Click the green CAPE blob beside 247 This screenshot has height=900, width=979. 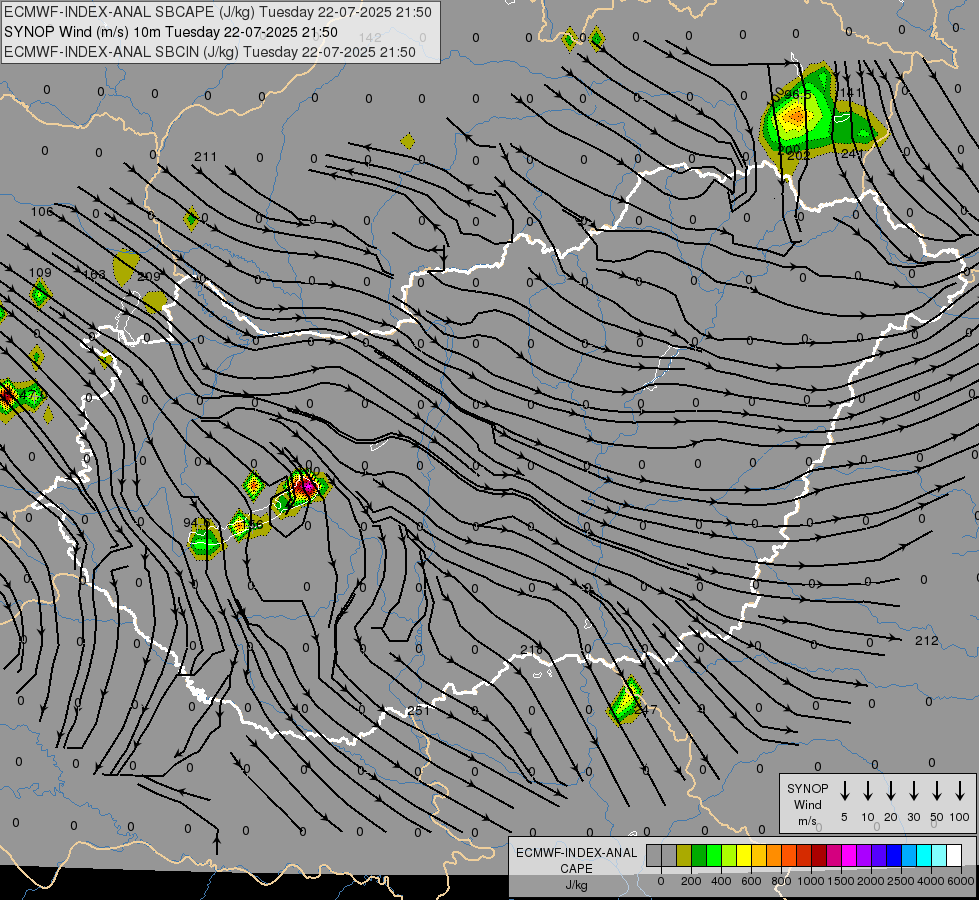624,701
